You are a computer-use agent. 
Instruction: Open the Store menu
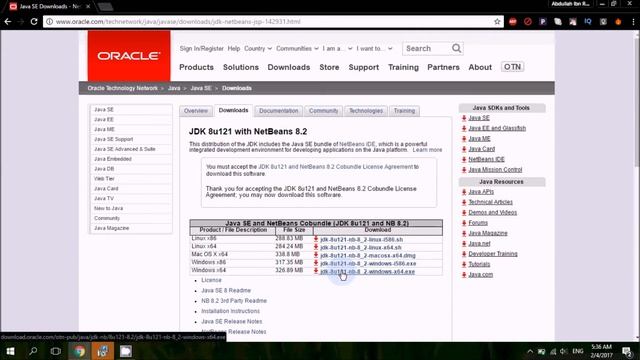tap(329, 67)
